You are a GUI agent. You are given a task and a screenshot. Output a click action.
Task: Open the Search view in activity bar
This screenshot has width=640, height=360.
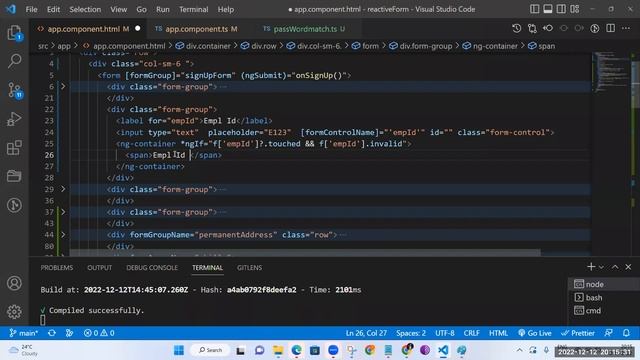click(14, 61)
